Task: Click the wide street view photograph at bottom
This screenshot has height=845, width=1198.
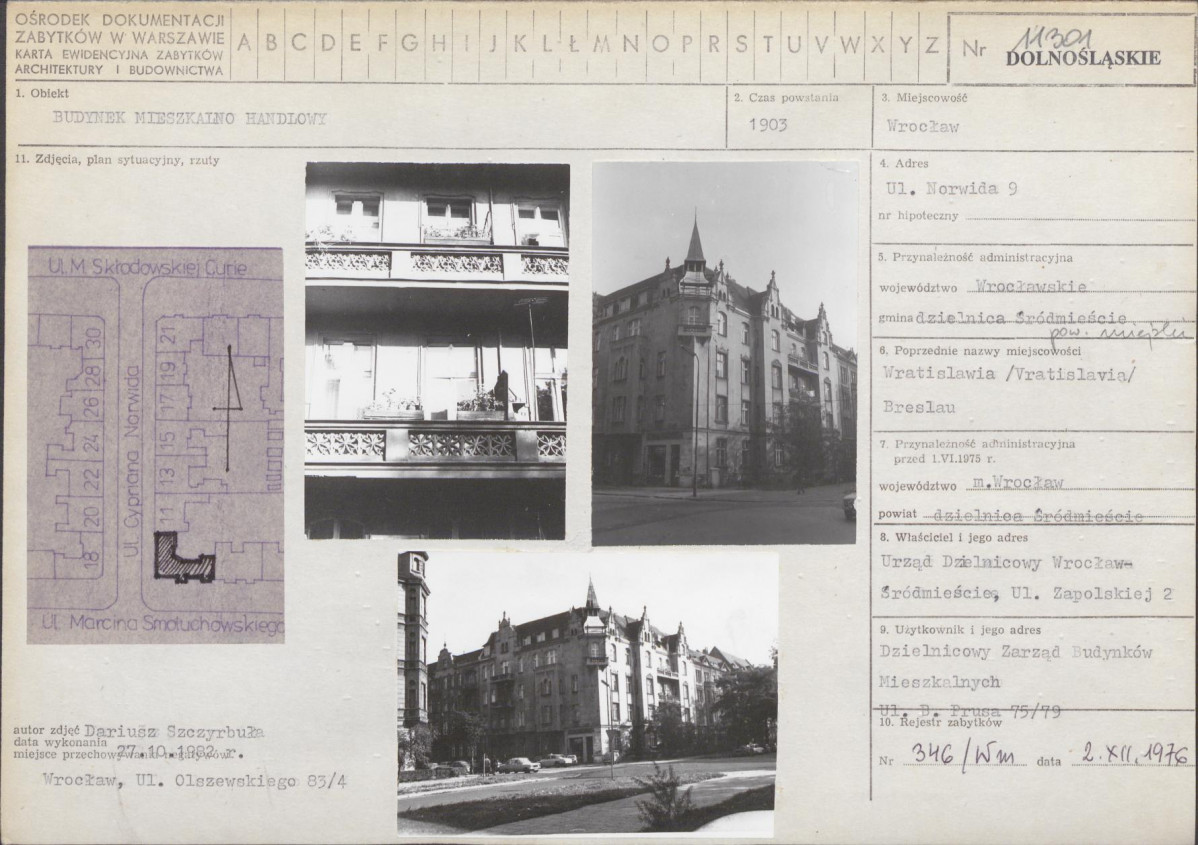Action: [588, 692]
